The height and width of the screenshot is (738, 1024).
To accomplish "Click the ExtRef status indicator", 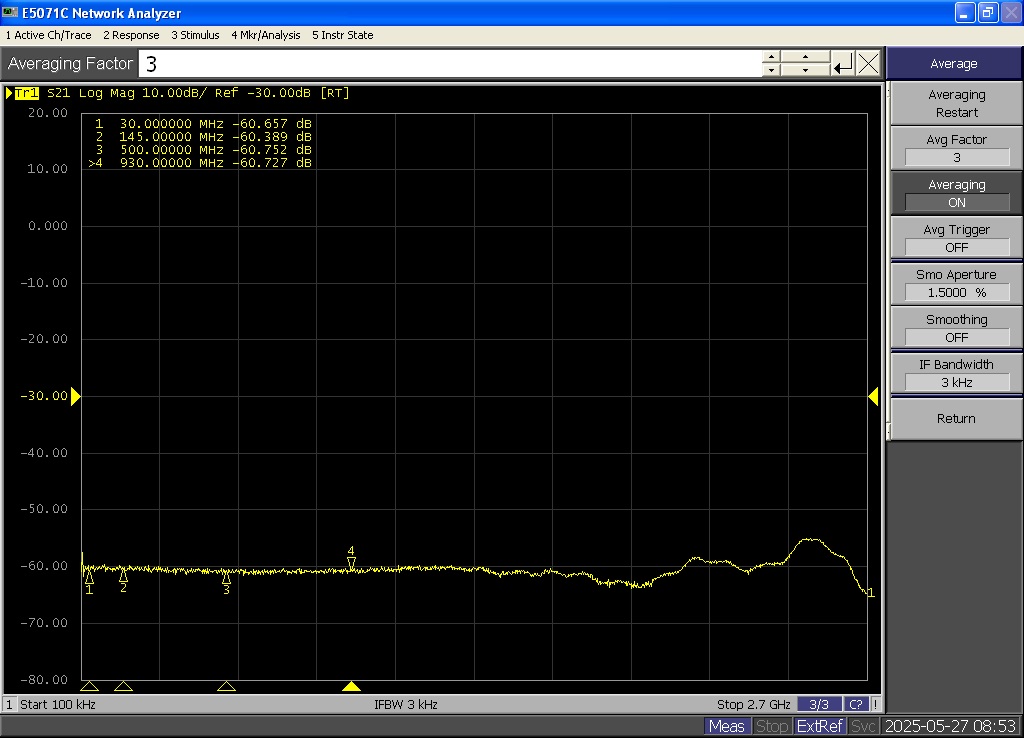I will [x=820, y=726].
